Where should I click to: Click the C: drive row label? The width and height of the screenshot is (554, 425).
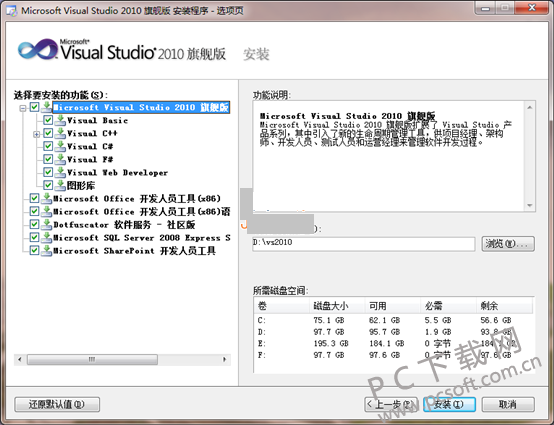[x=262, y=320]
